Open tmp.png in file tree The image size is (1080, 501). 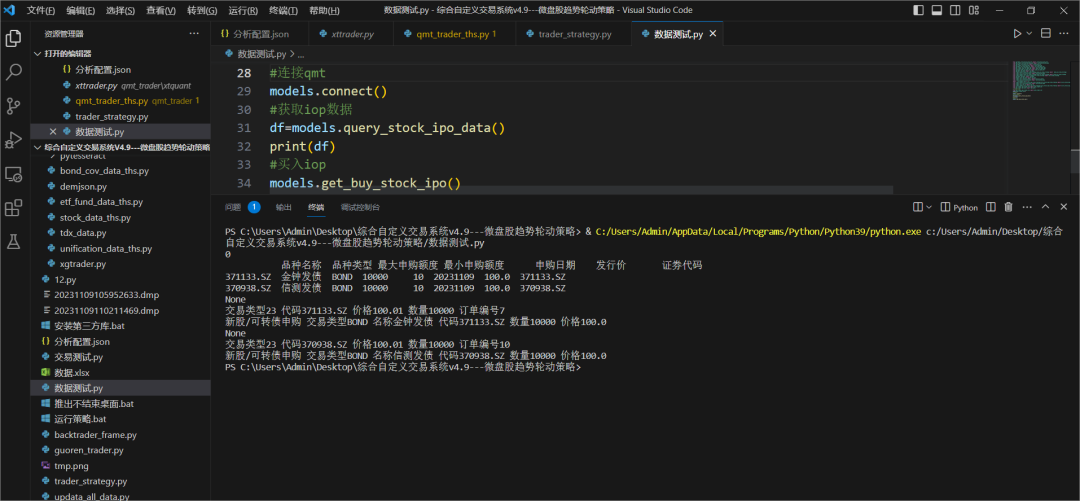coord(121,466)
